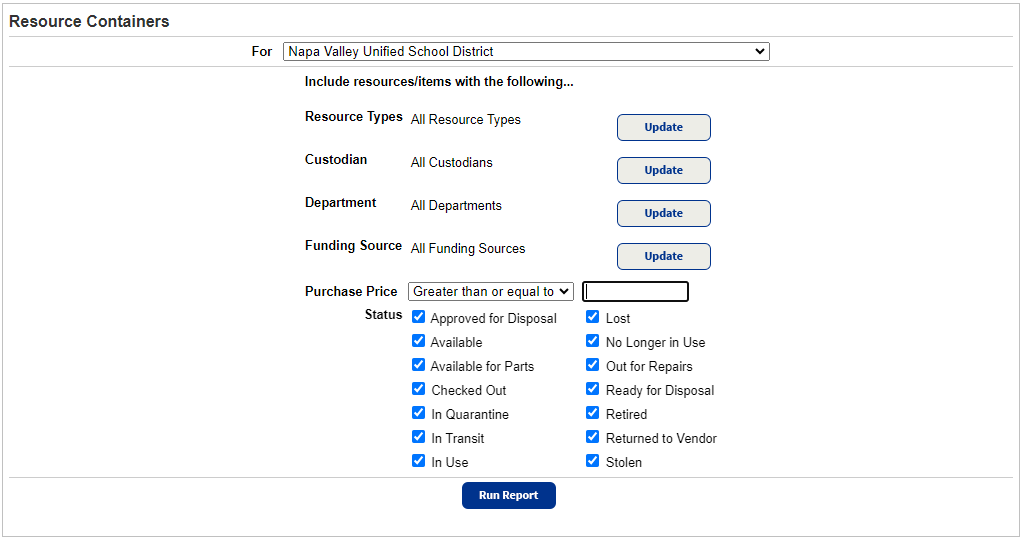Uncheck the Approved for Disposal status
The height and width of the screenshot is (538, 1023).
(418, 317)
